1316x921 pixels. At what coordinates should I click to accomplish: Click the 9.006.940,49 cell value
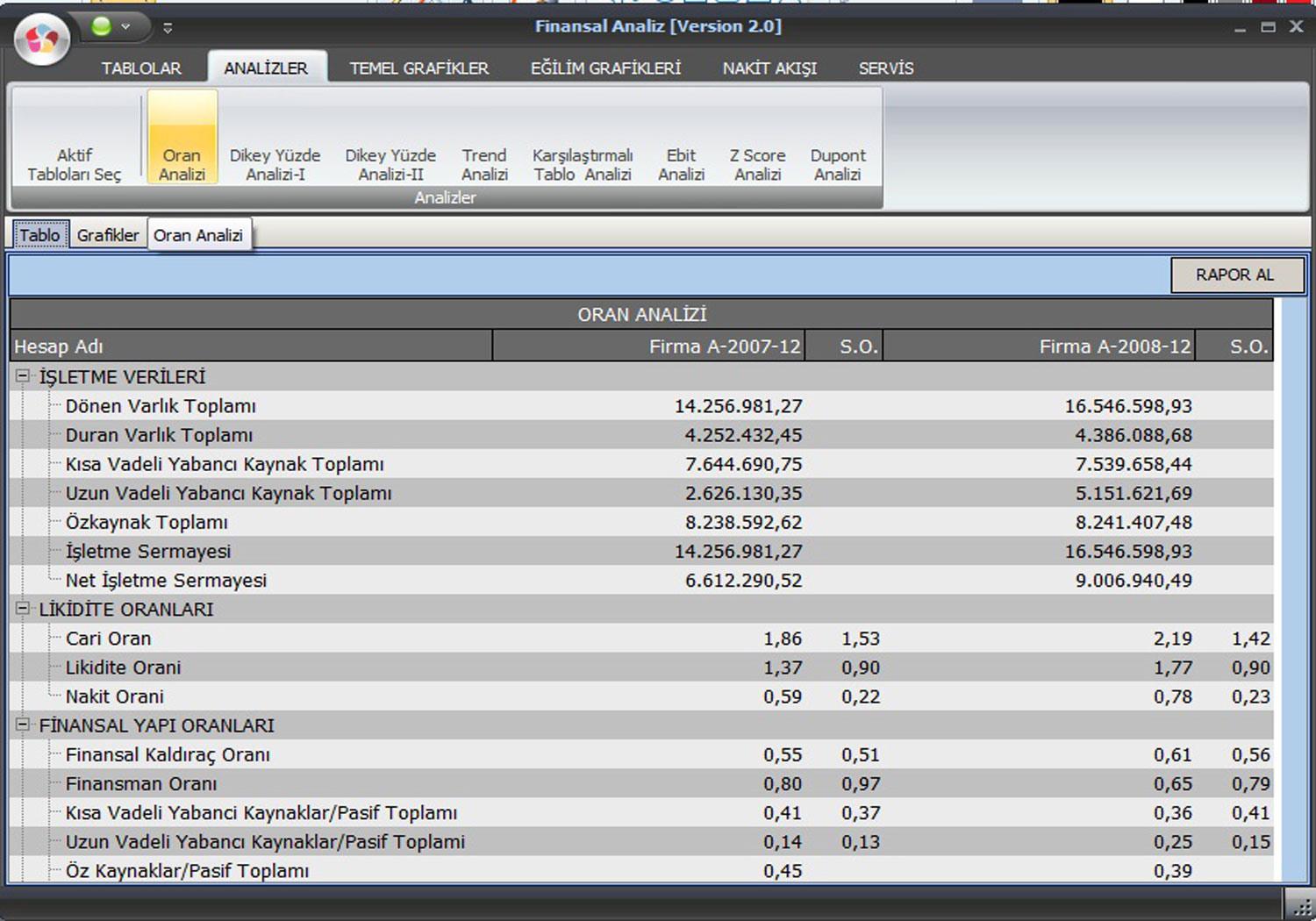tap(1134, 580)
